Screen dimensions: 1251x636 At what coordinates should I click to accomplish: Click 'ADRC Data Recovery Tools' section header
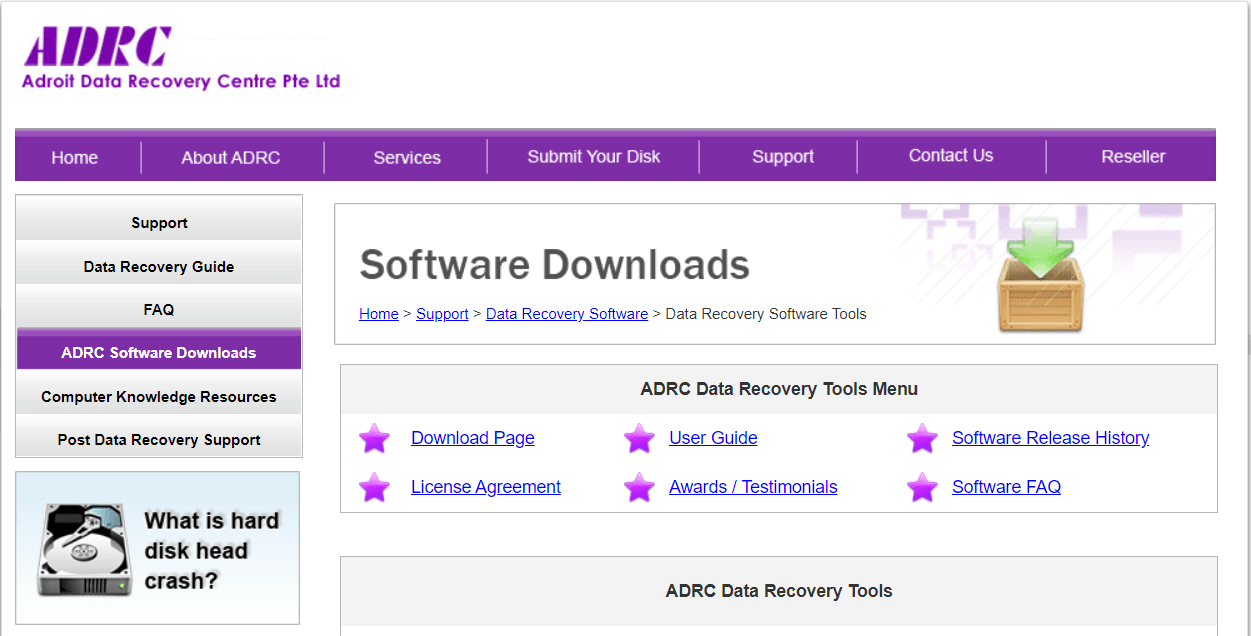click(x=779, y=591)
